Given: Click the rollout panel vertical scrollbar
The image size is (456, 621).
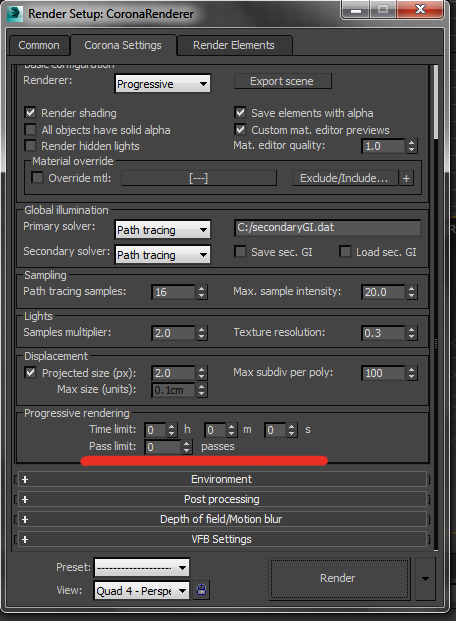Looking at the screenshot, I should (436, 102).
